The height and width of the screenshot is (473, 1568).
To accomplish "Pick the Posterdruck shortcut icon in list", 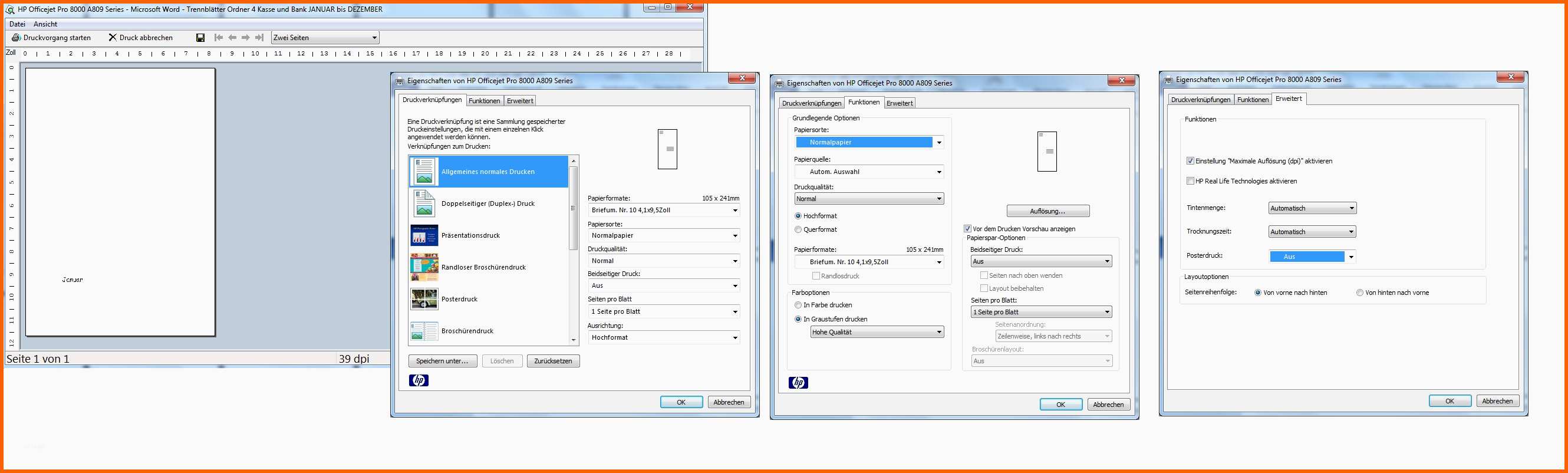I will point(424,299).
